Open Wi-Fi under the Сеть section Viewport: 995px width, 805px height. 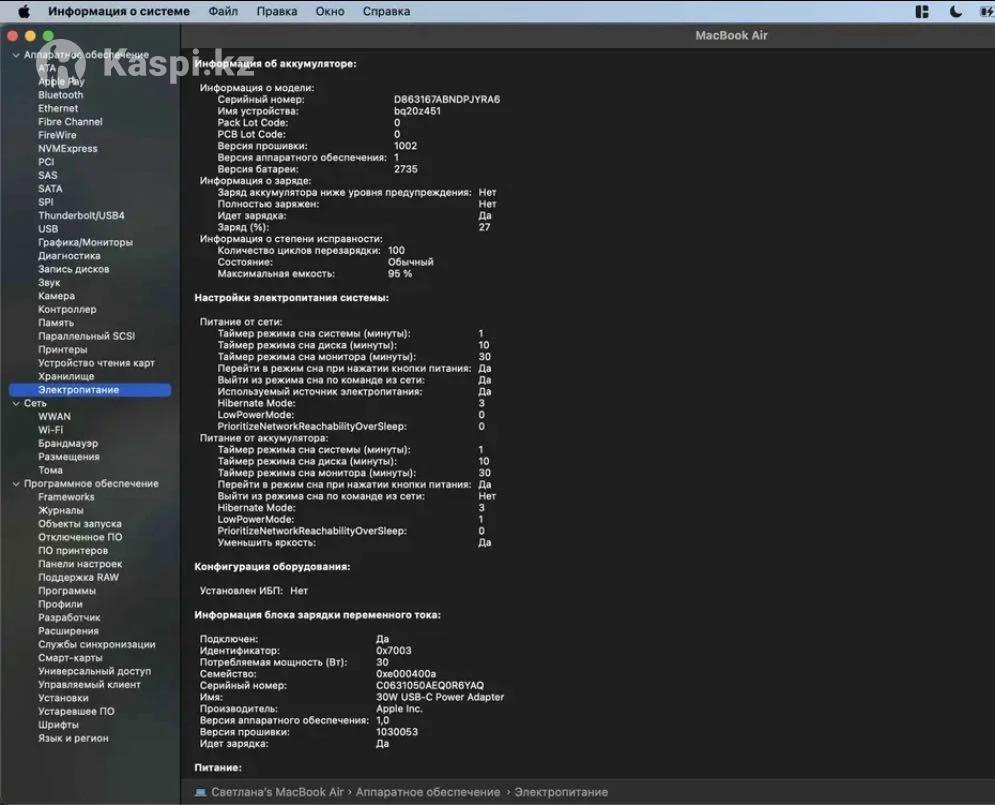pyautogui.click(x=50, y=430)
